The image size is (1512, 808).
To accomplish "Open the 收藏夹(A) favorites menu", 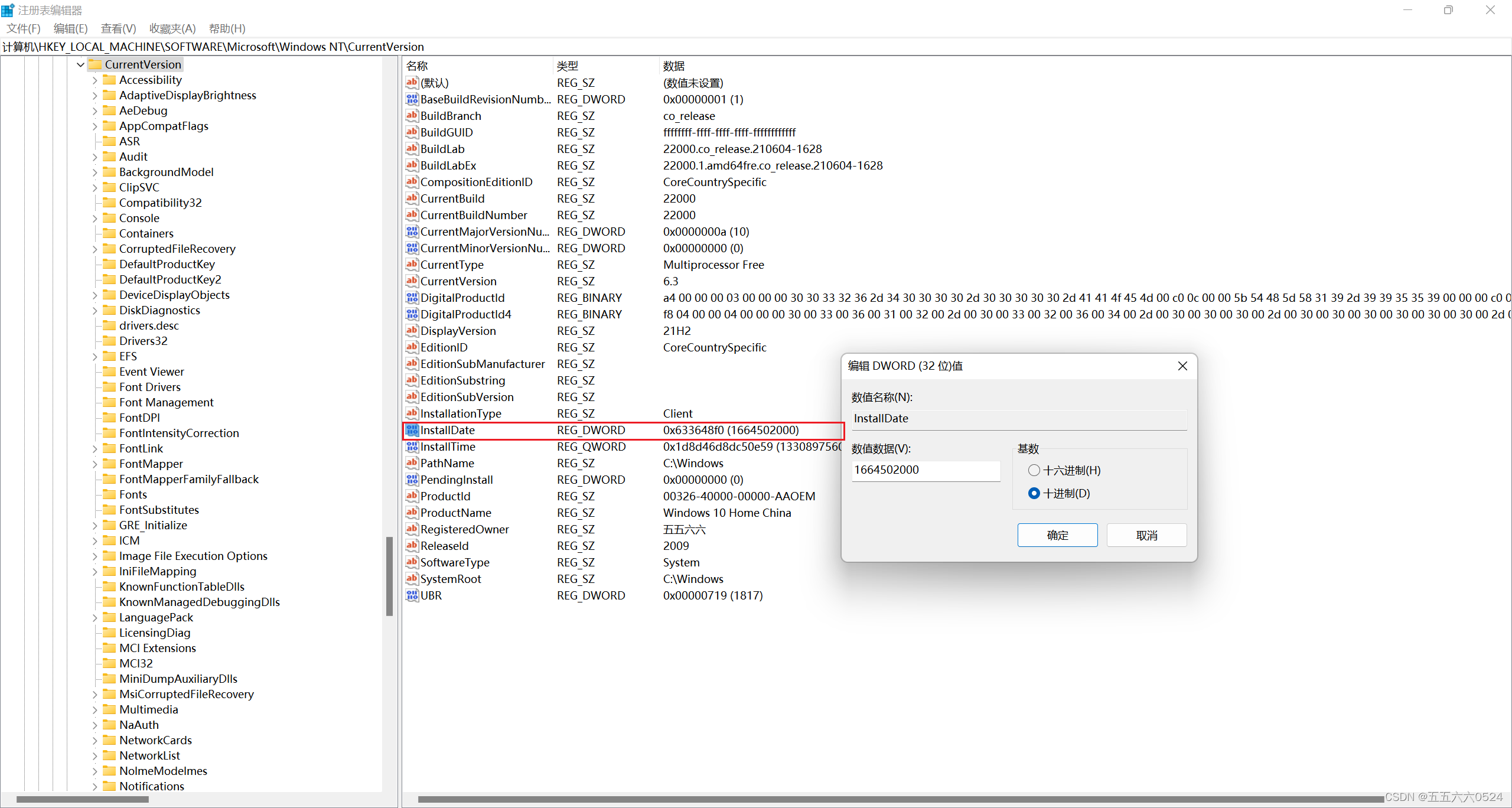I will coord(172,28).
